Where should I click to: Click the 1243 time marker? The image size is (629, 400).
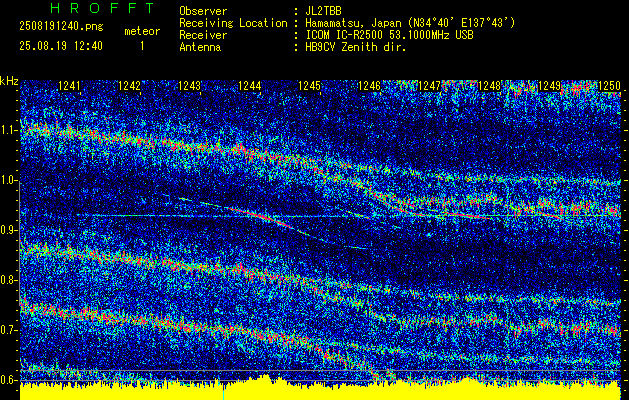click(x=189, y=86)
